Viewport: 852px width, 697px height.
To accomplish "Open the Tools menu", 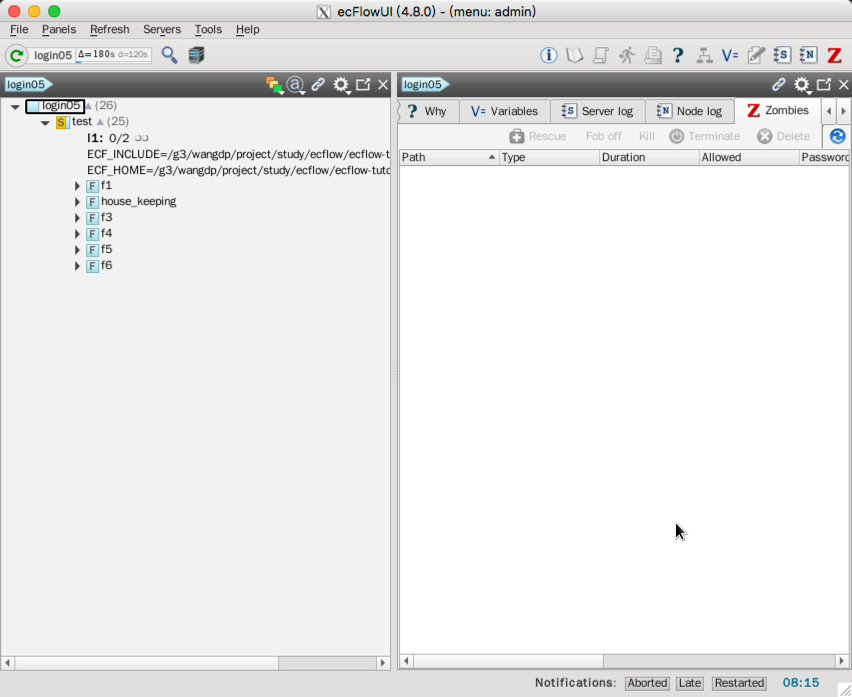I will 208,29.
